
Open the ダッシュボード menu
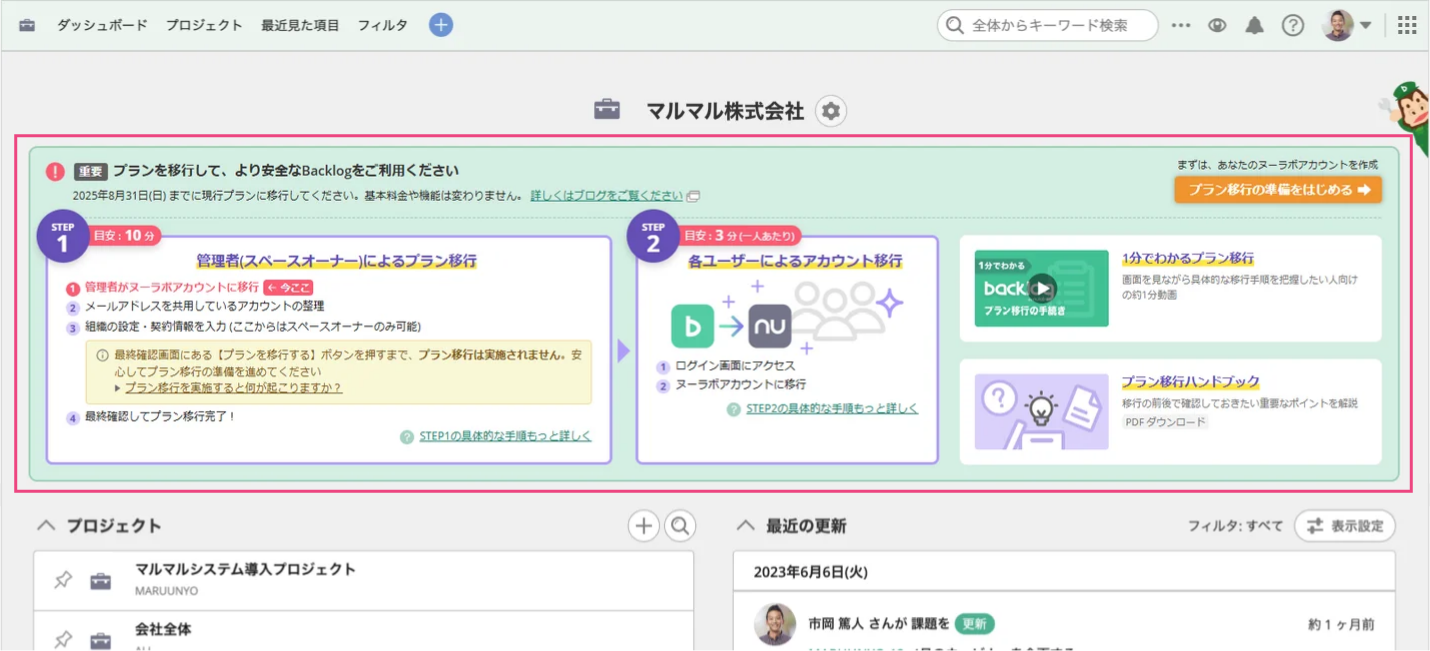coord(102,26)
